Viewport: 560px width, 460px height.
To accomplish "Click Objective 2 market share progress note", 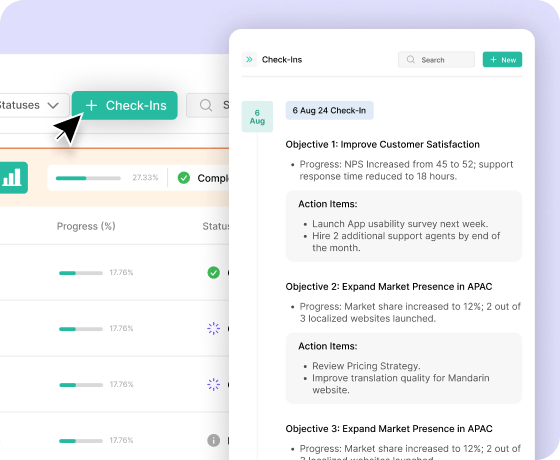I will coord(410,312).
